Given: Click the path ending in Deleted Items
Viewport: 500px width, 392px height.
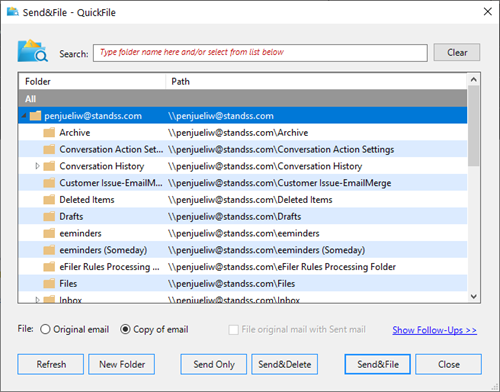Looking at the screenshot, I should pyautogui.click(x=250, y=200).
